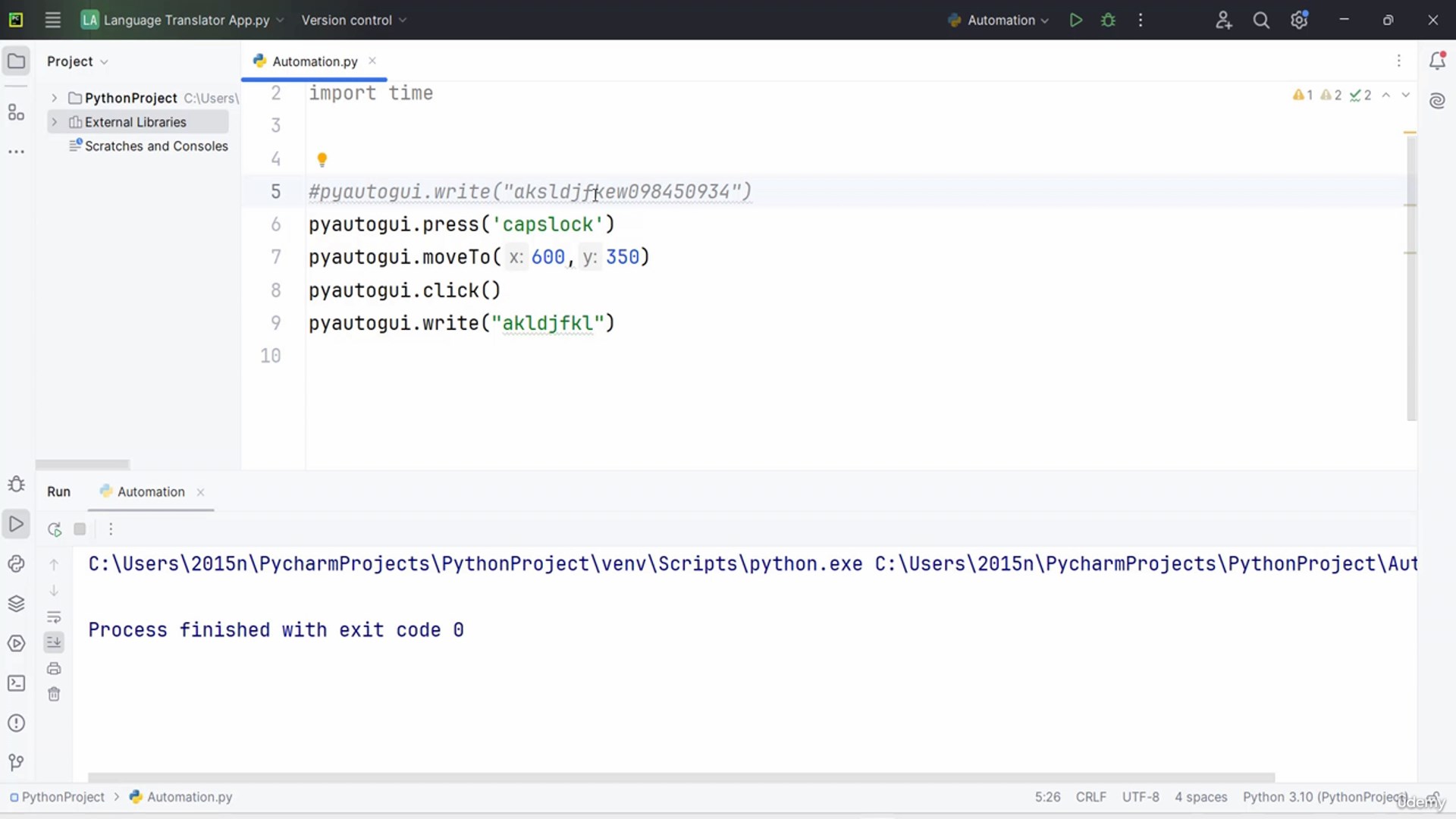Screen dimensions: 1456x819
Task: Open the warnings count inspection widget
Action: click(1332, 95)
